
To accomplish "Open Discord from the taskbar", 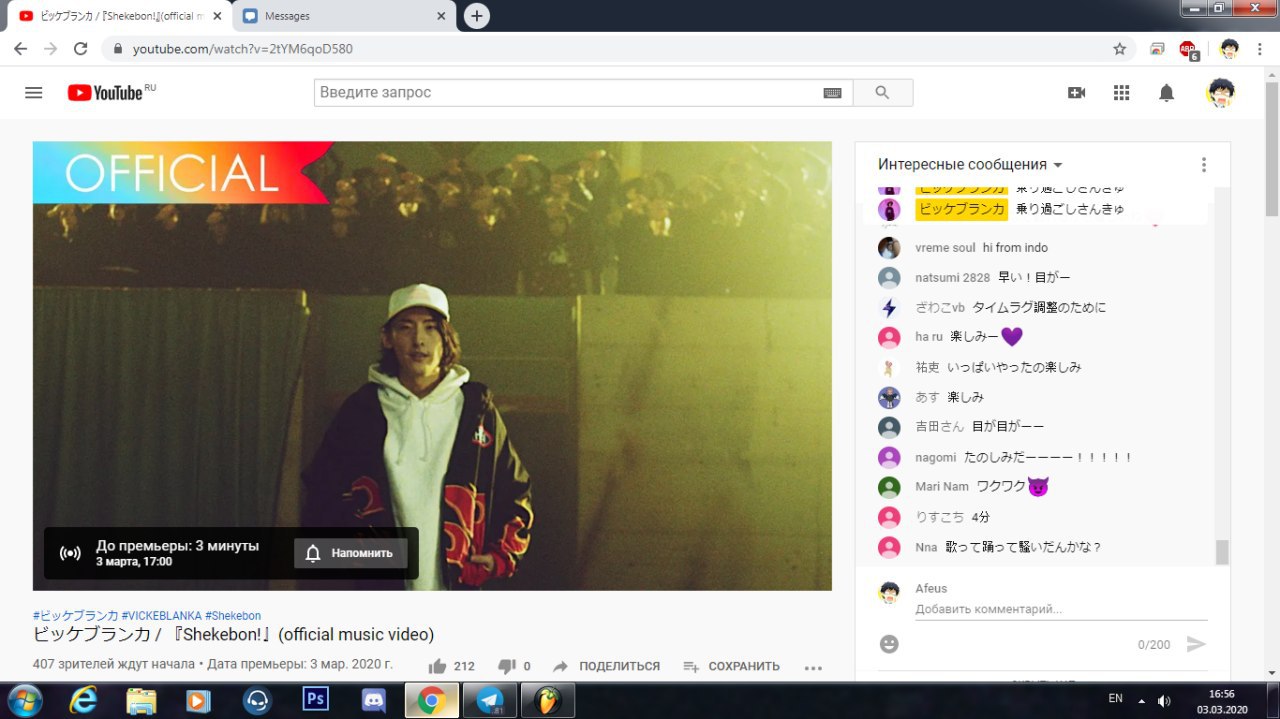I will [x=374, y=699].
